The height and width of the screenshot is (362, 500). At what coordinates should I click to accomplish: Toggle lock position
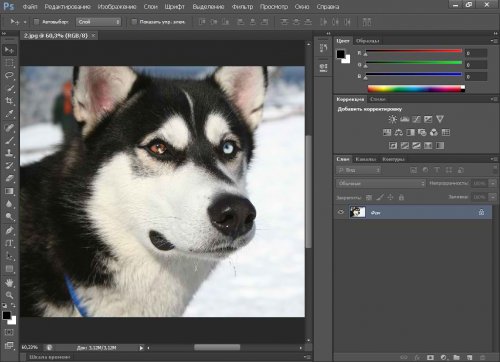coord(390,198)
